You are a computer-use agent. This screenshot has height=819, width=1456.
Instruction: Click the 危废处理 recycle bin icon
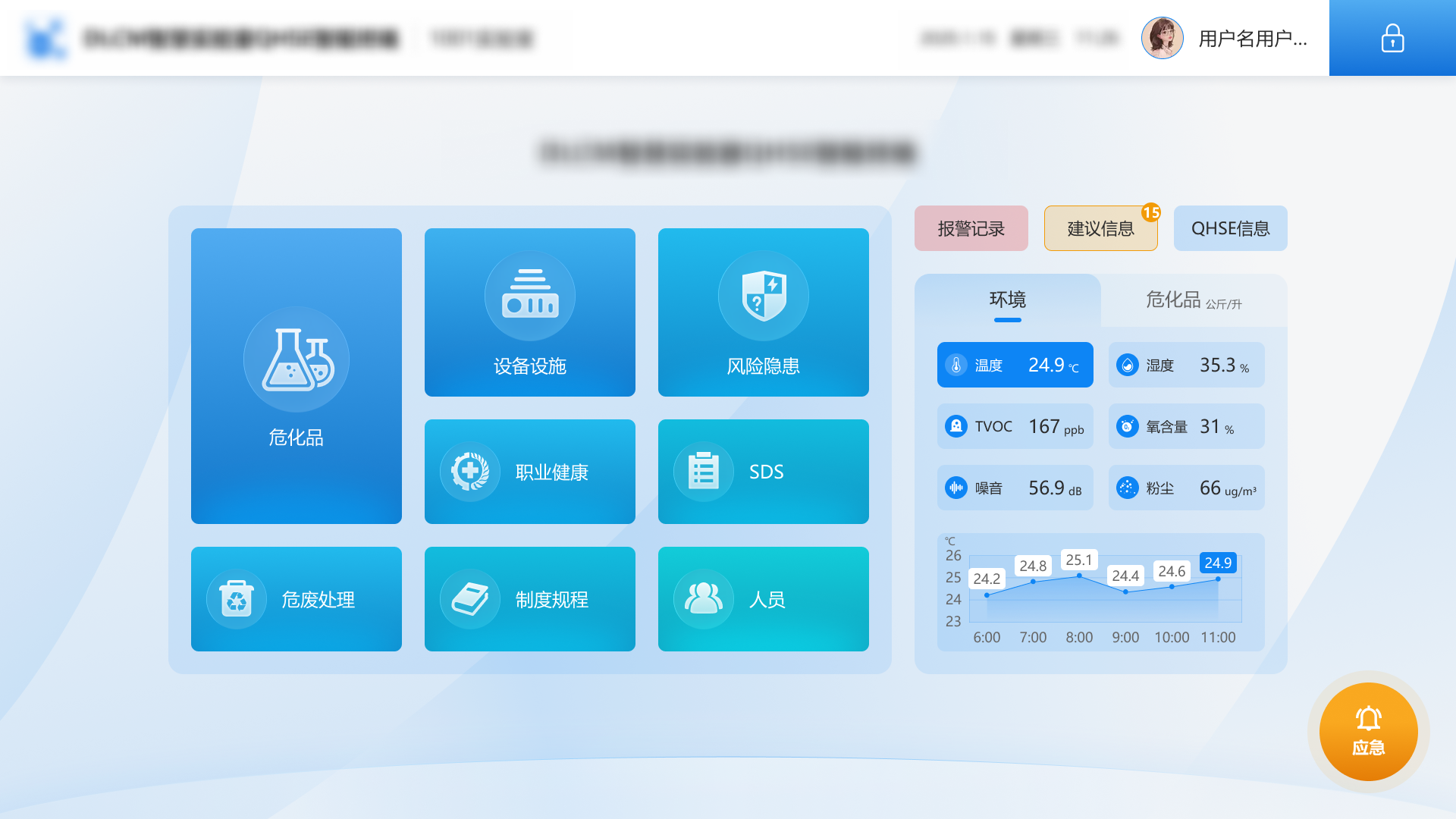(236, 599)
